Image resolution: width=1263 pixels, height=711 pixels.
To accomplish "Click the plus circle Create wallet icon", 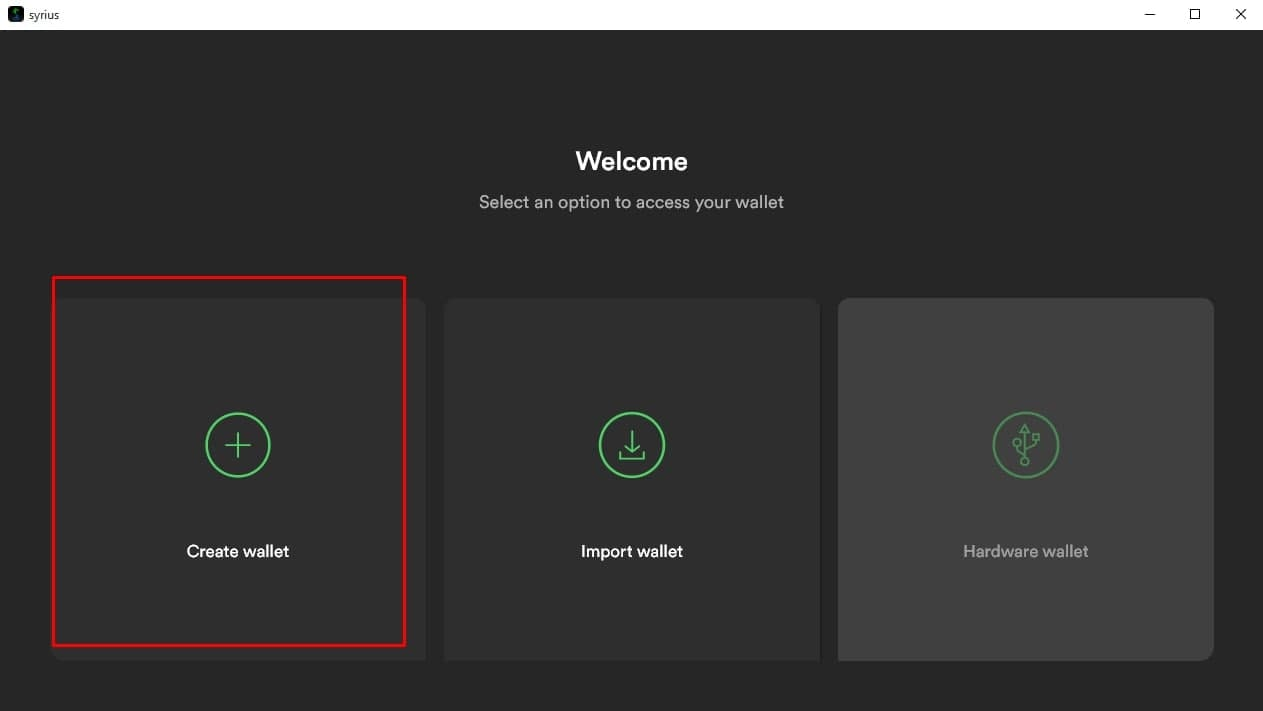I will tap(238, 445).
